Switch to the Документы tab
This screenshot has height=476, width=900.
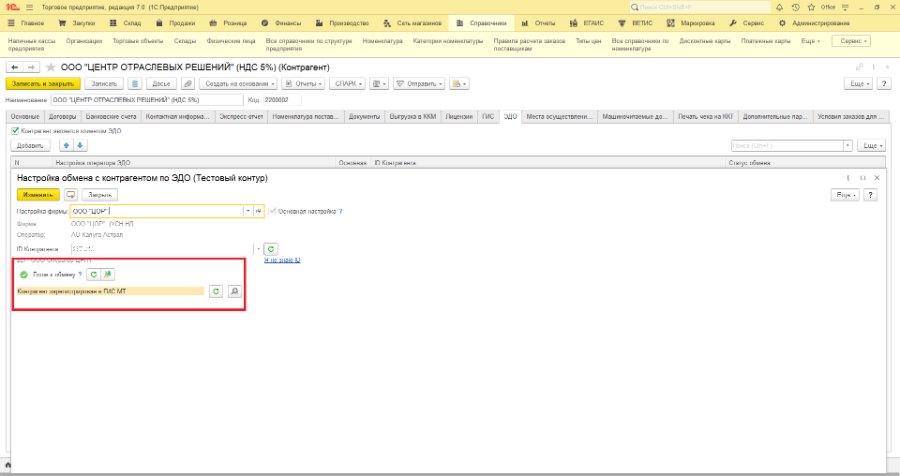coord(364,117)
